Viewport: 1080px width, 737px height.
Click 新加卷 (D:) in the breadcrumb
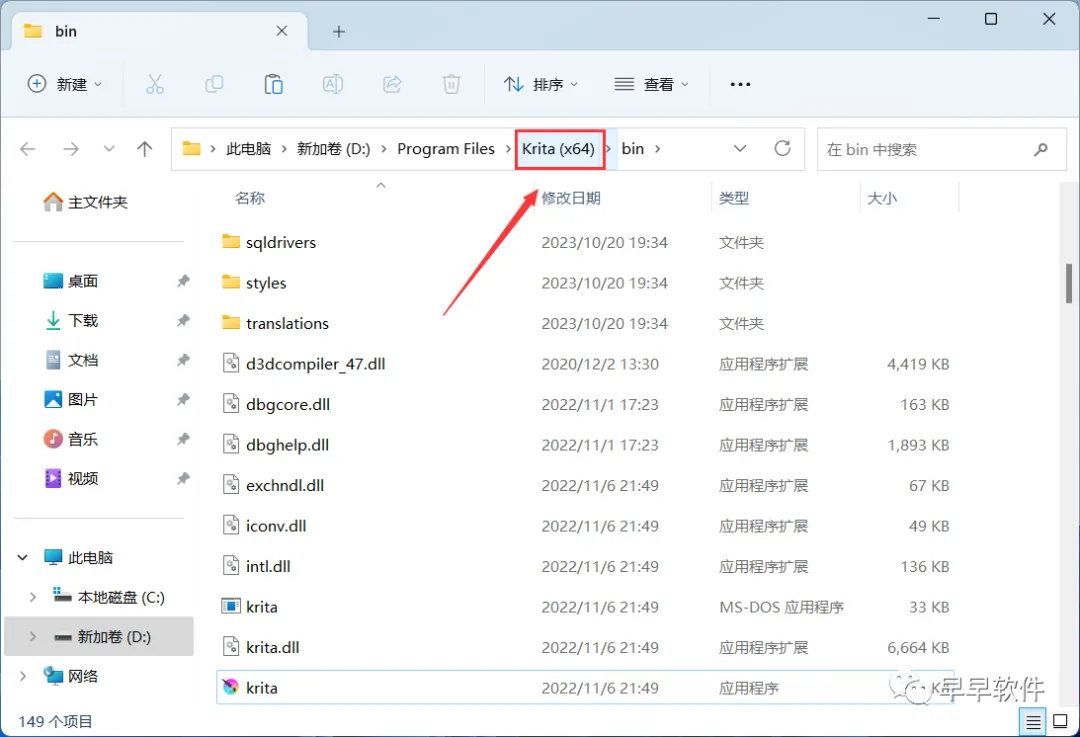333,149
